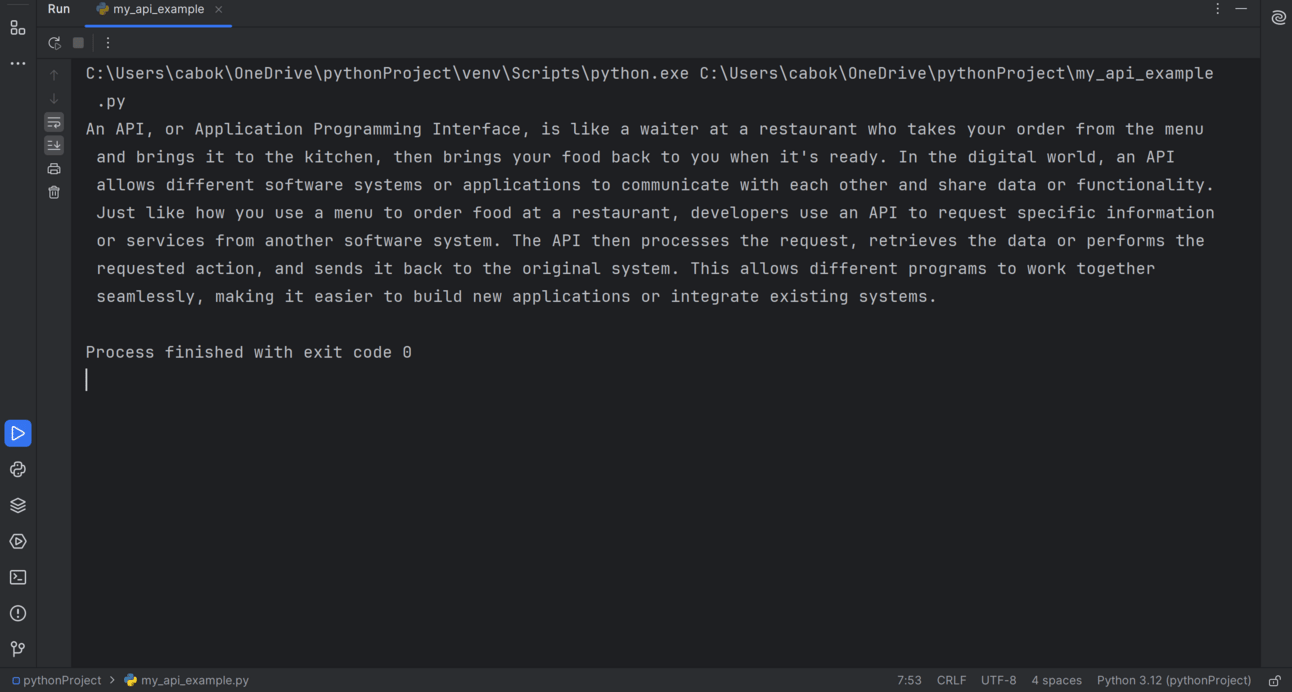1292x692 pixels.
Task: Close the my_api_example run tab
Action: pyautogui.click(x=219, y=9)
